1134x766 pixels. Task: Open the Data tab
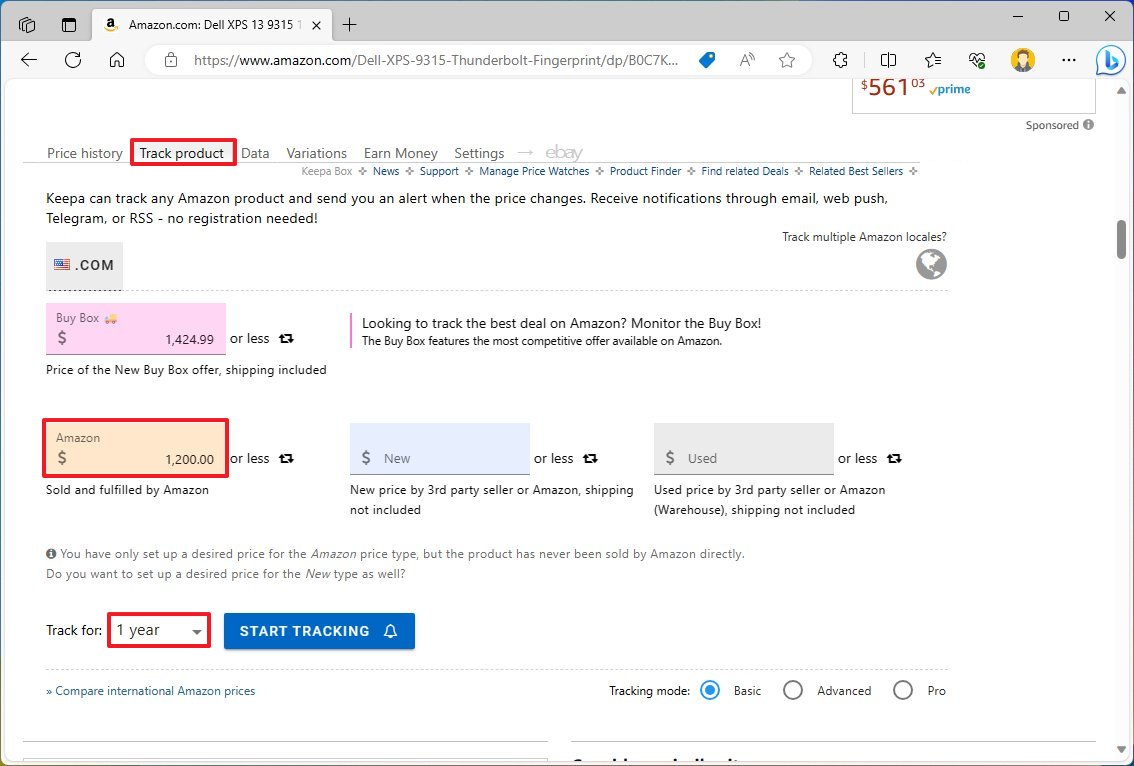[x=255, y=153]
